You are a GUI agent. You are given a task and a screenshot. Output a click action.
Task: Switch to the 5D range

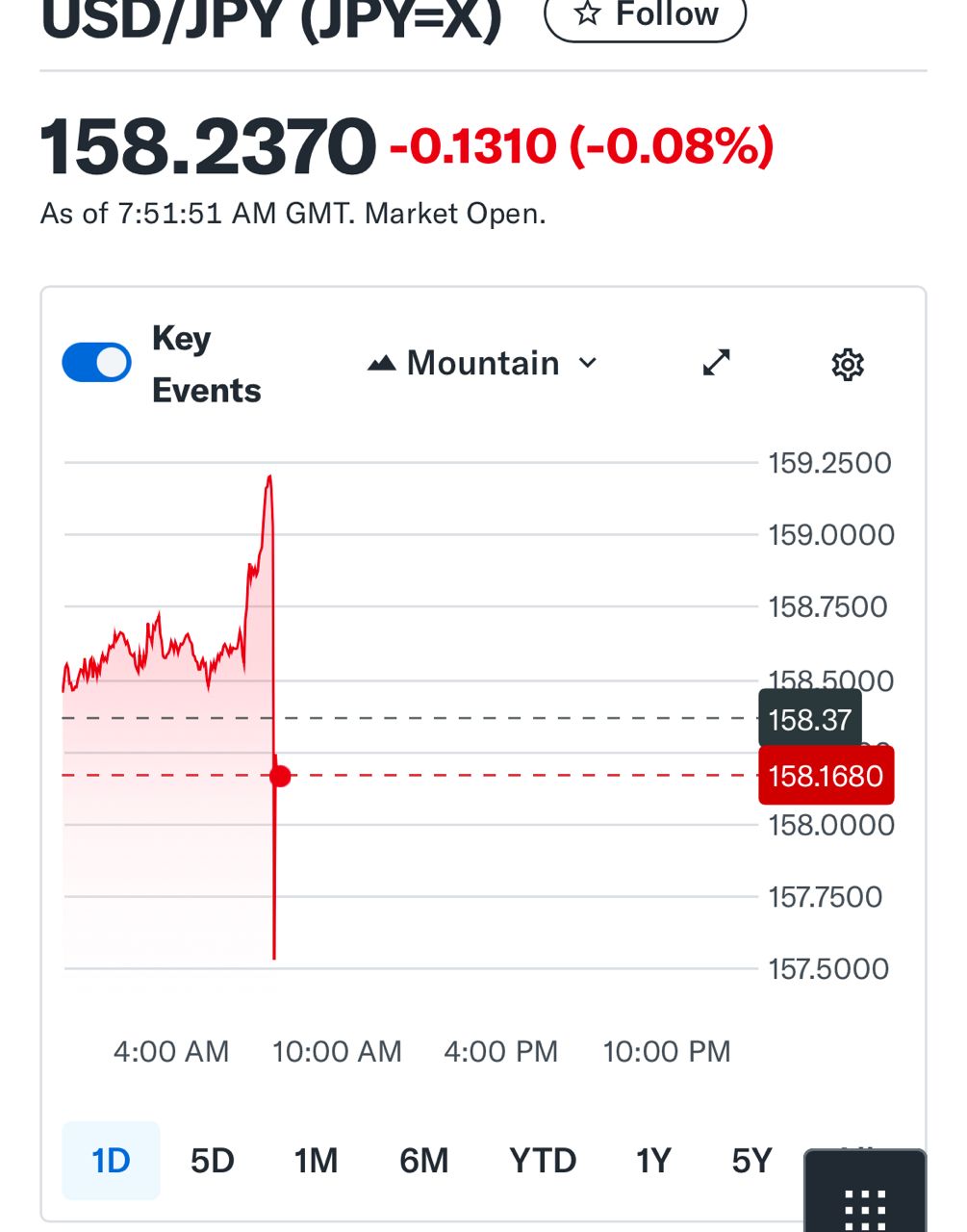213,1161
